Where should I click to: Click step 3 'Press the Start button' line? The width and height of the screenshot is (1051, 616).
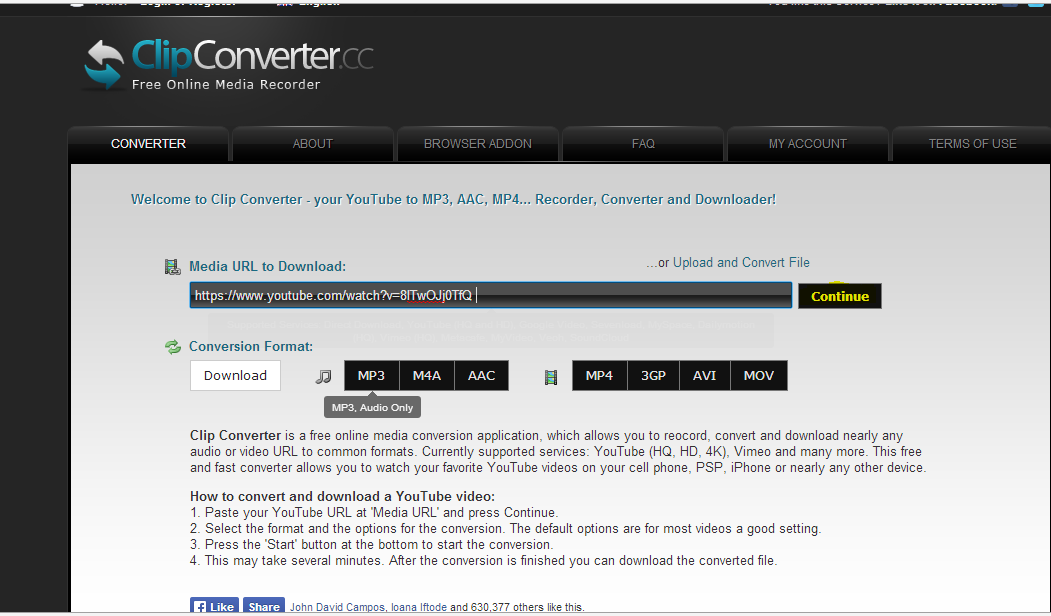pos(371,545)
